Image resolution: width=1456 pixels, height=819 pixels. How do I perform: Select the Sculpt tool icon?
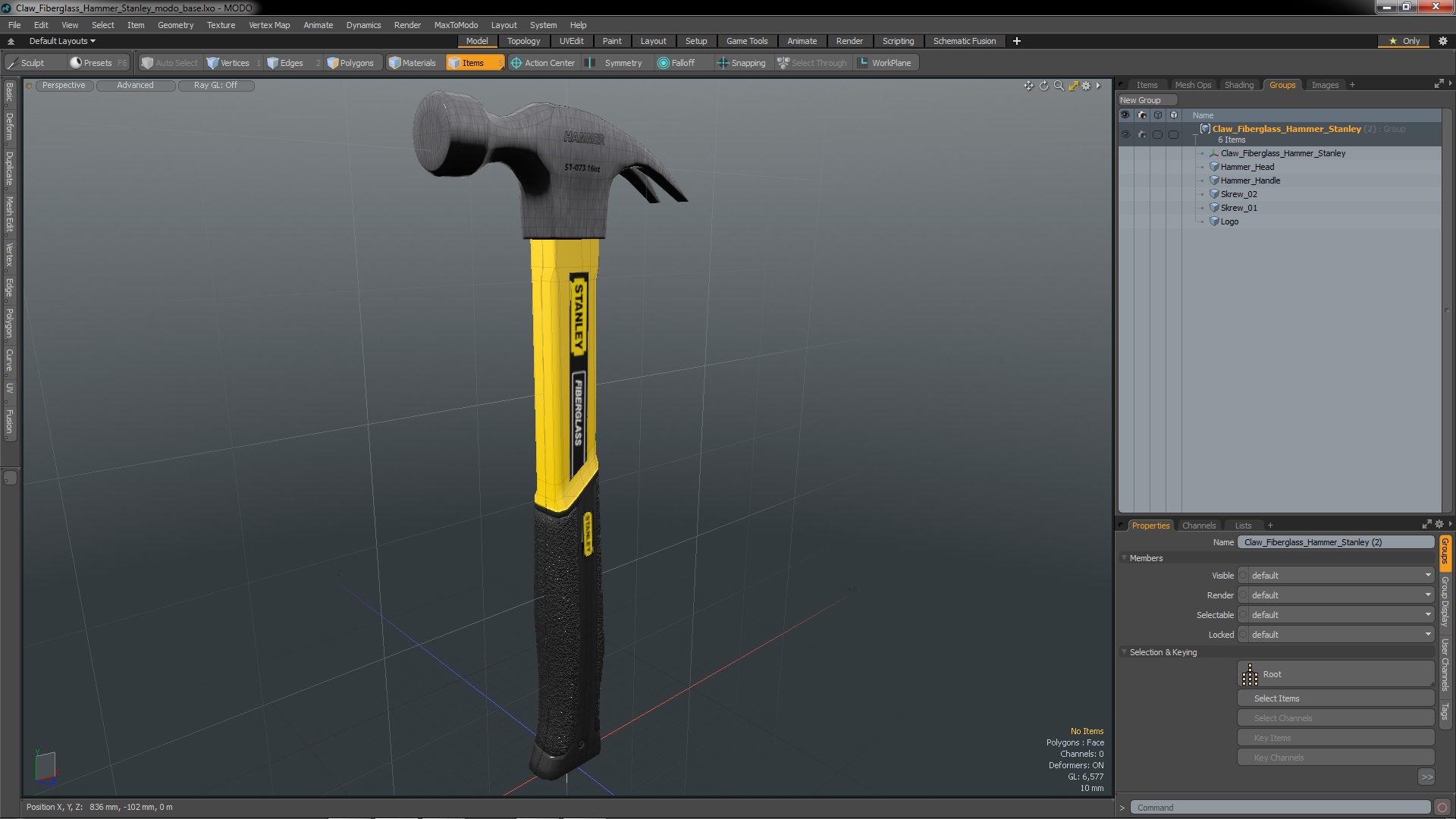pyautogui.click(x=13, y=63)
